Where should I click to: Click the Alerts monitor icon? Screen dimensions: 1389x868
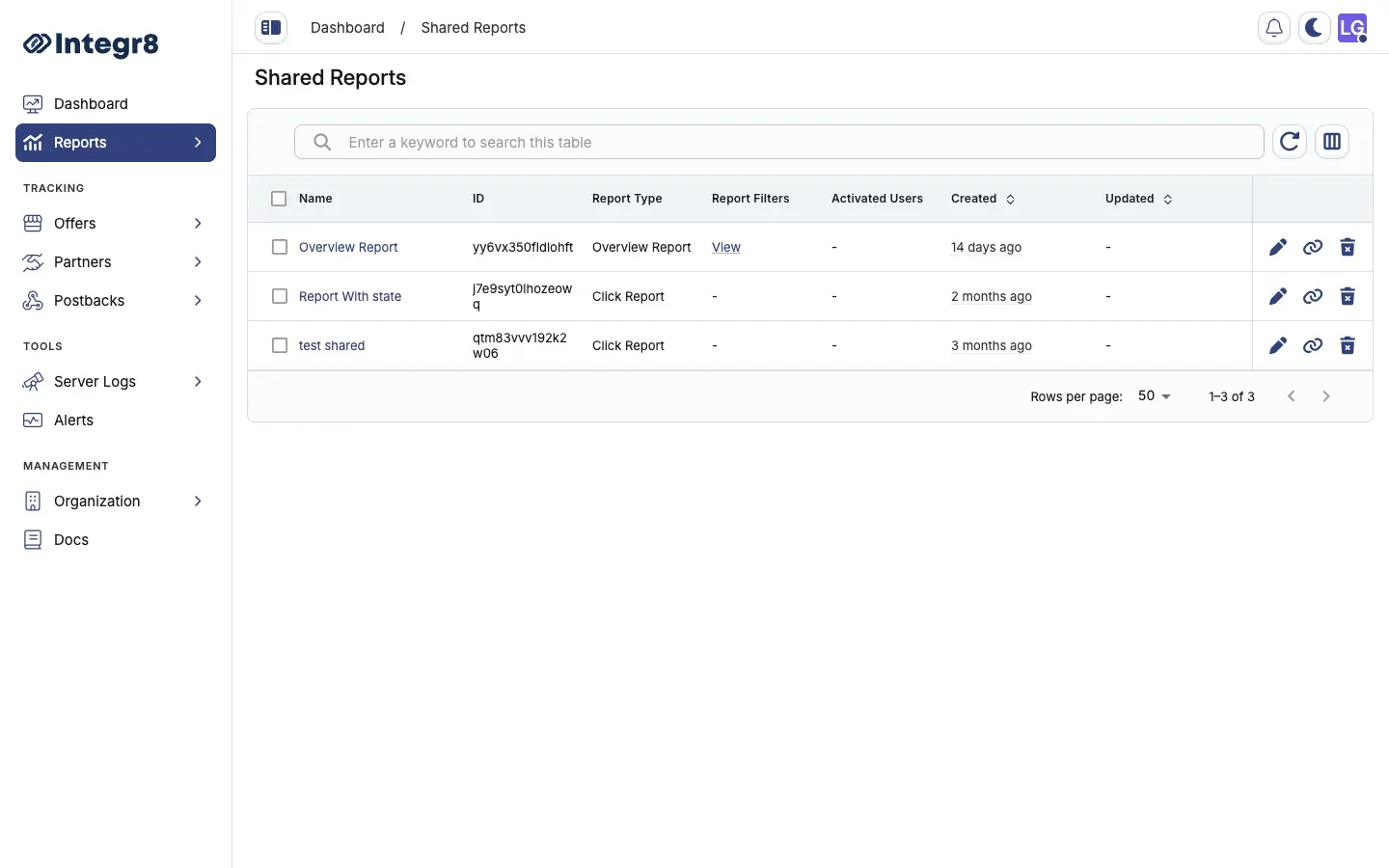click(33, 420)
